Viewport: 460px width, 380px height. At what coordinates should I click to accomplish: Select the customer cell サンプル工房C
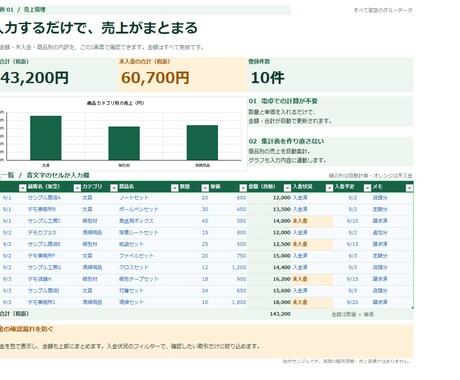(x=44, y=221)
